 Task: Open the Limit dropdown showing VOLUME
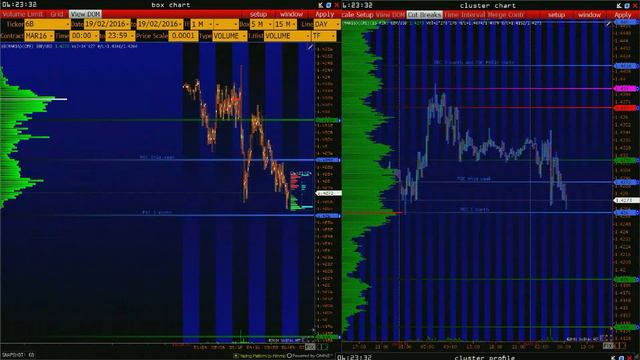[287, 36]
